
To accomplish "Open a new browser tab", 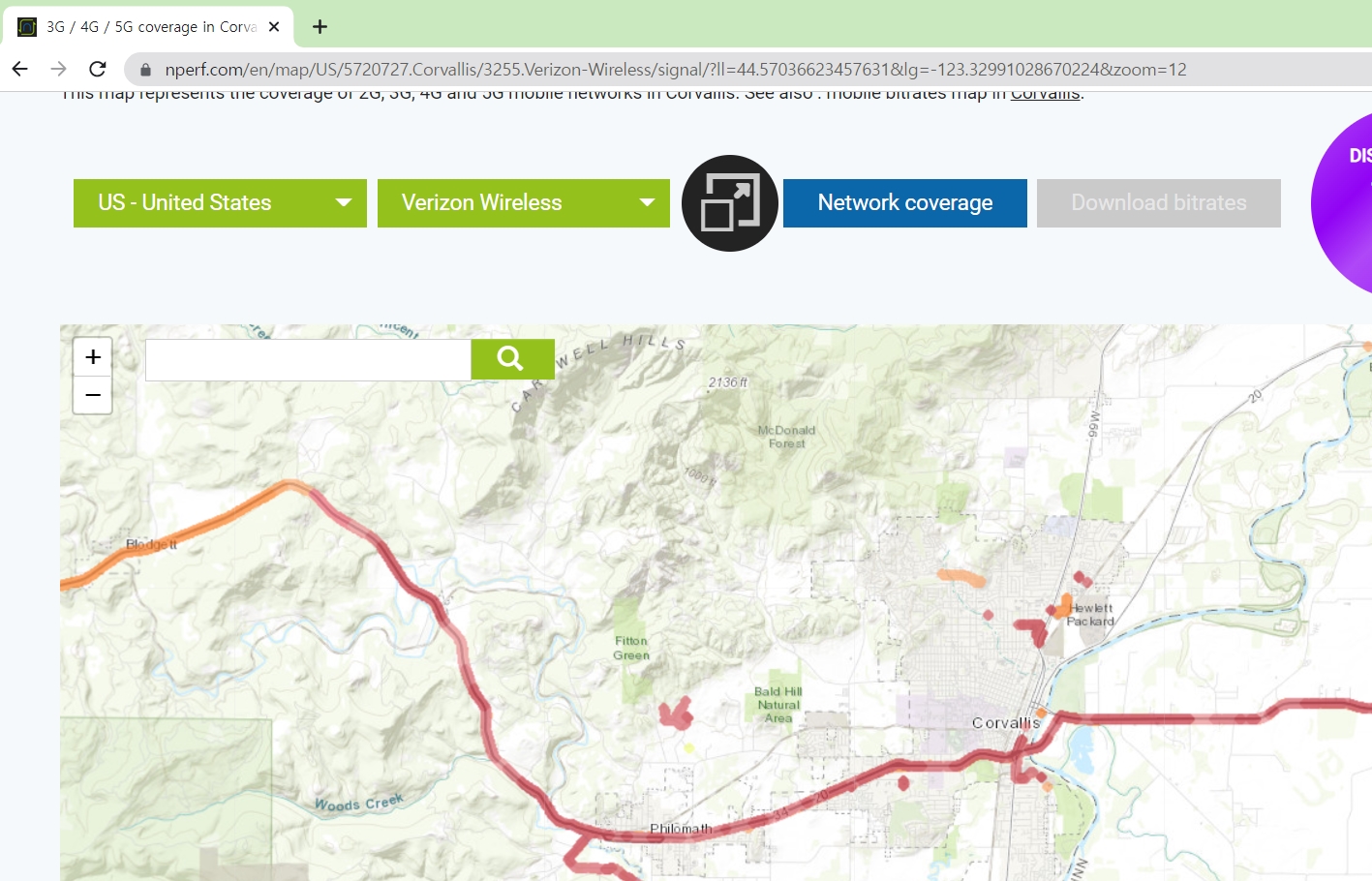I will 320,26.
